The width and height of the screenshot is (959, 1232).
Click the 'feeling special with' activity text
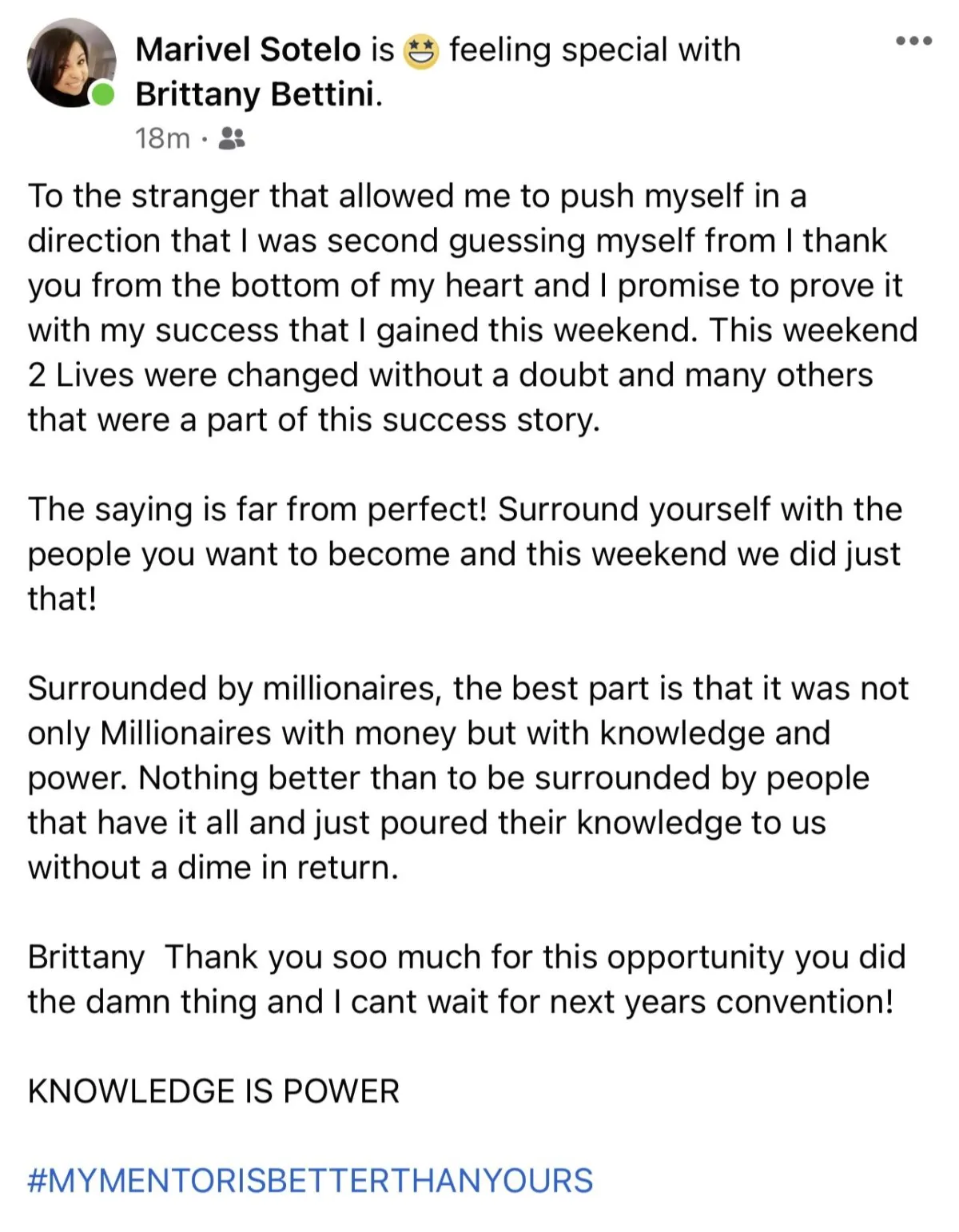coord(595,50)
